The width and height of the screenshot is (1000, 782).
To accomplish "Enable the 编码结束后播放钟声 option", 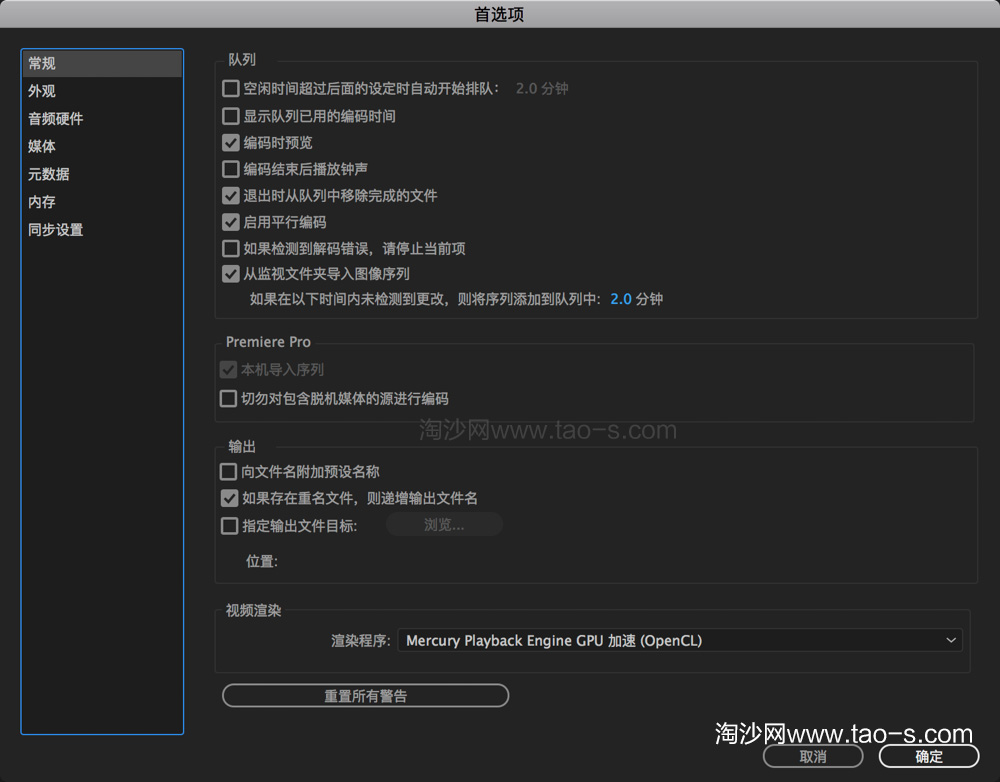I will [x=230, y=168].
